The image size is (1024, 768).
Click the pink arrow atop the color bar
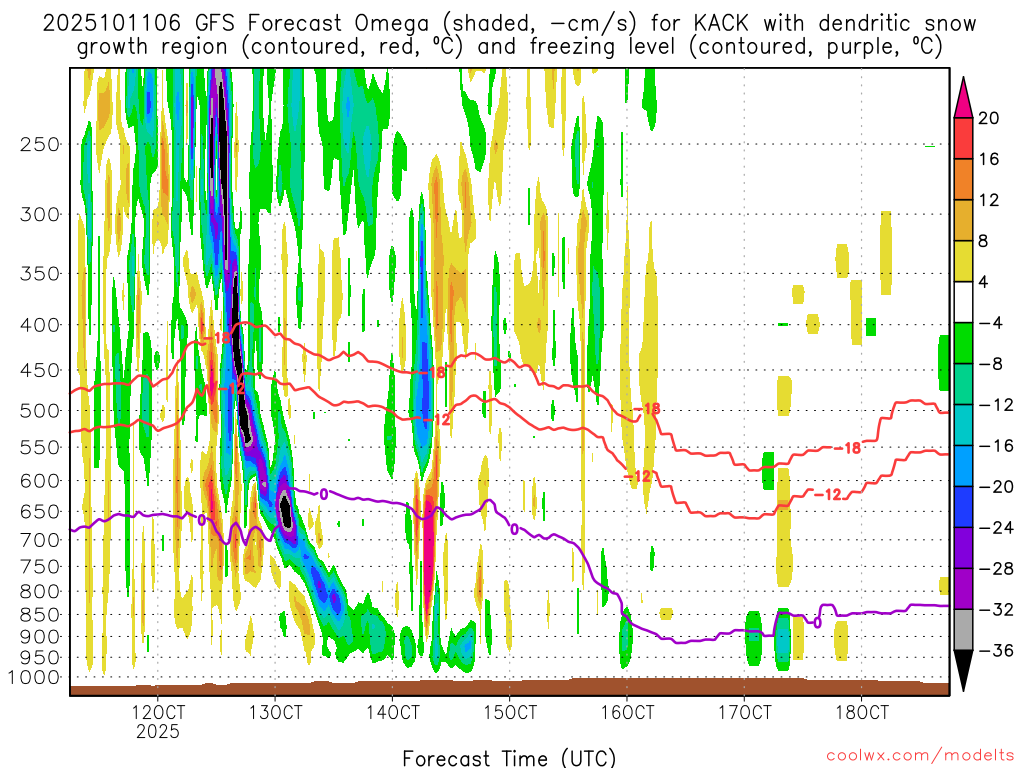(x=963, y=98)
